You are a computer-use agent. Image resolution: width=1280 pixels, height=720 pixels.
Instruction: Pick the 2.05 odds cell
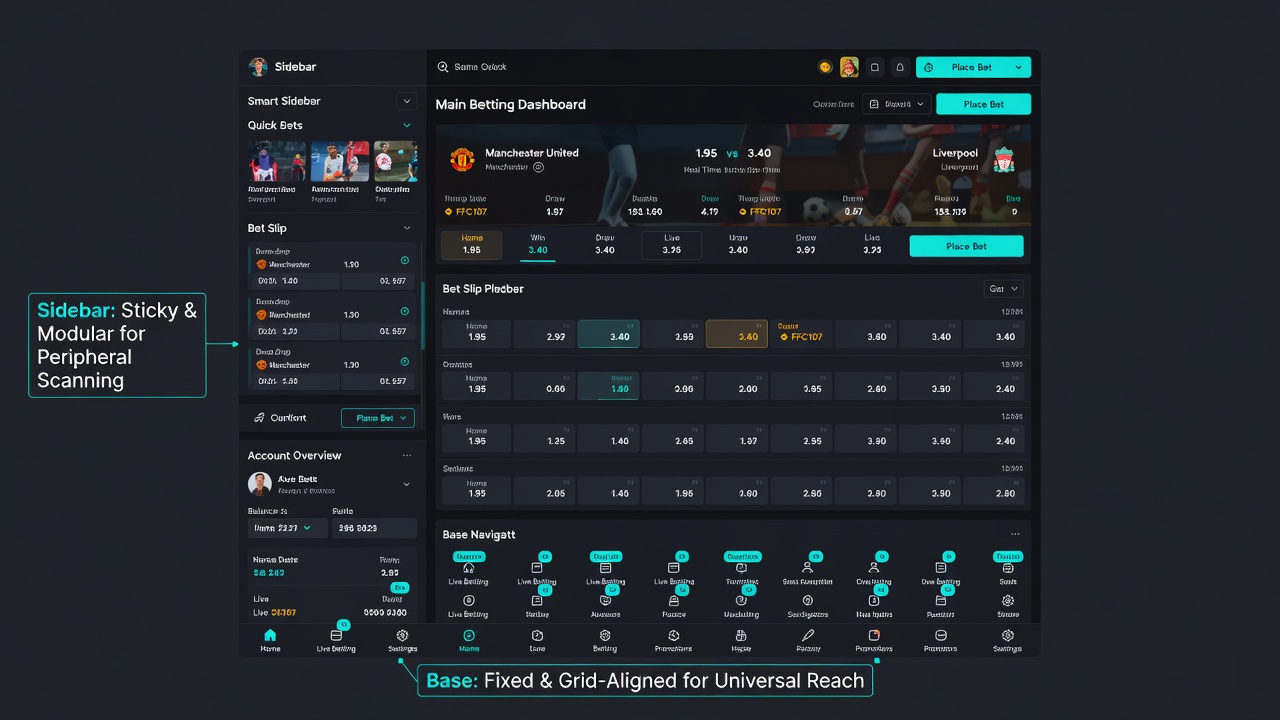click(x=542, y=490)
